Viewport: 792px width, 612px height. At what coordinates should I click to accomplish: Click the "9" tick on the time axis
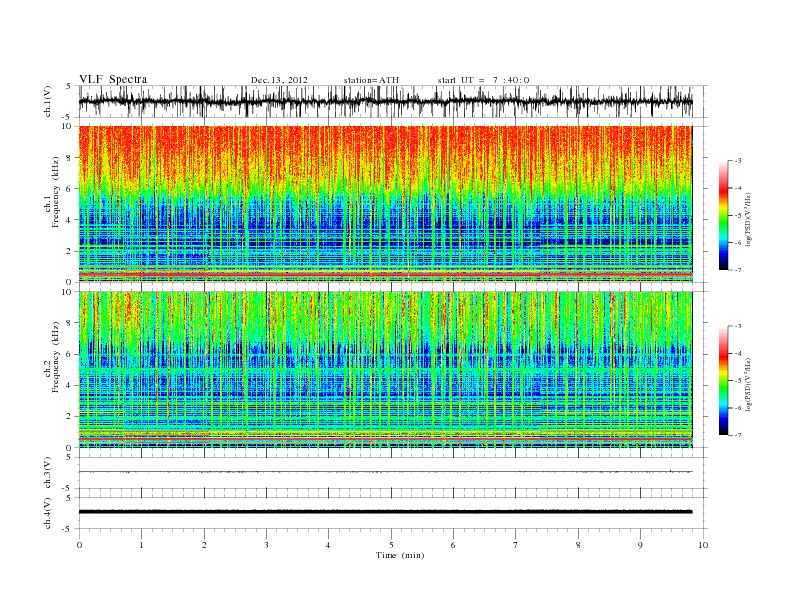(x=640, y=545)
